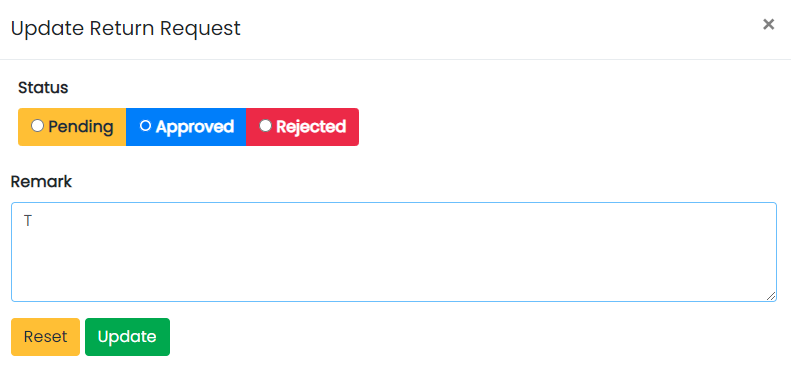This screenshot has height=369, width=791.
Task: Place cursor after the typed letter T
Action: coord(33,221)
